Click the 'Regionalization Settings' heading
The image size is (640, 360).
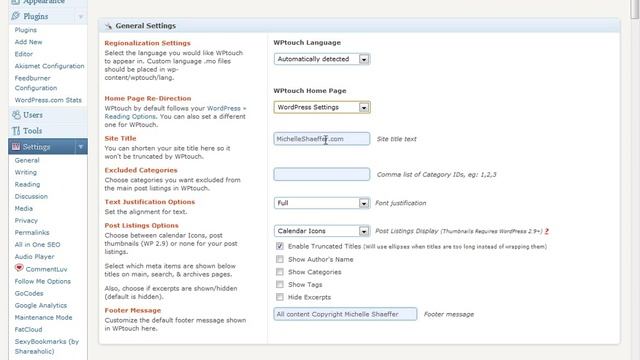[x=147, y=43]
